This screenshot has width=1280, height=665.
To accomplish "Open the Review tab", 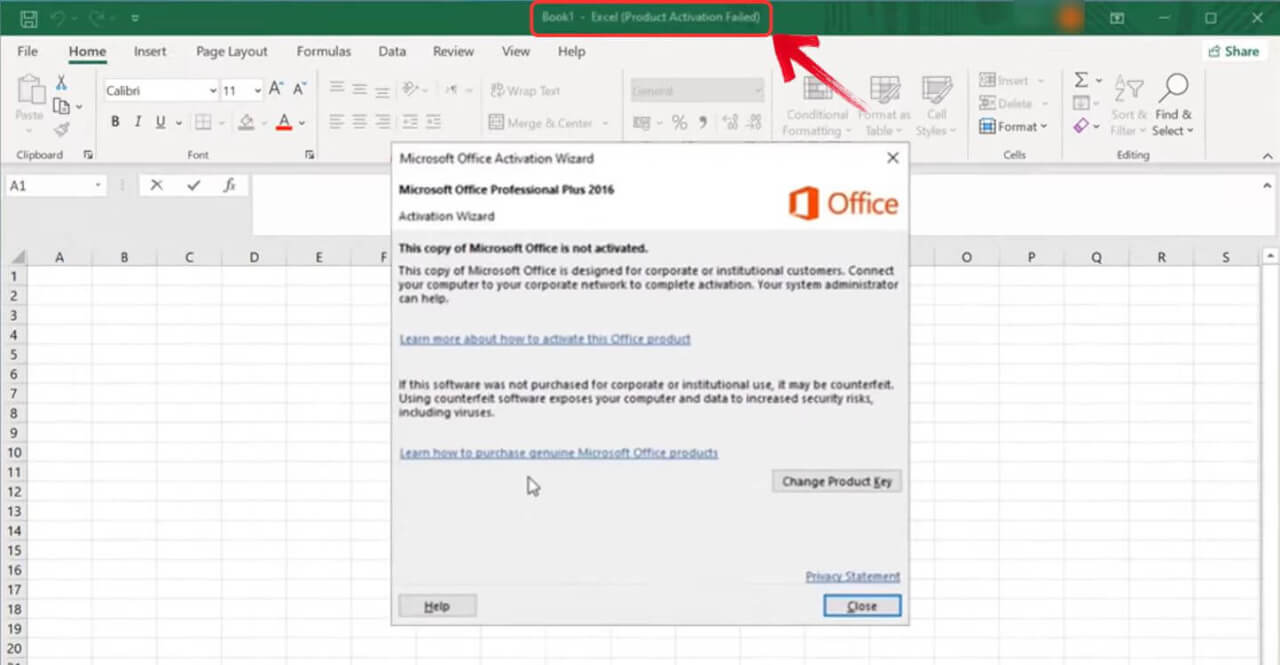I will point(453,51).
